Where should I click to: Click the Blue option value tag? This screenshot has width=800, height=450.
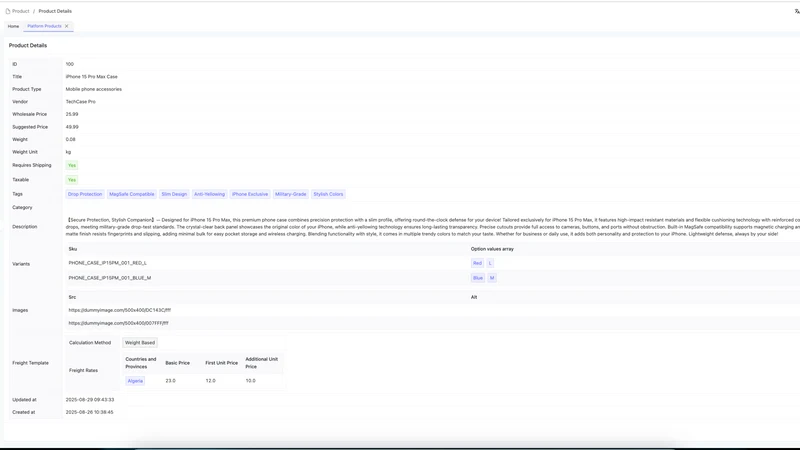pos(478,278)
